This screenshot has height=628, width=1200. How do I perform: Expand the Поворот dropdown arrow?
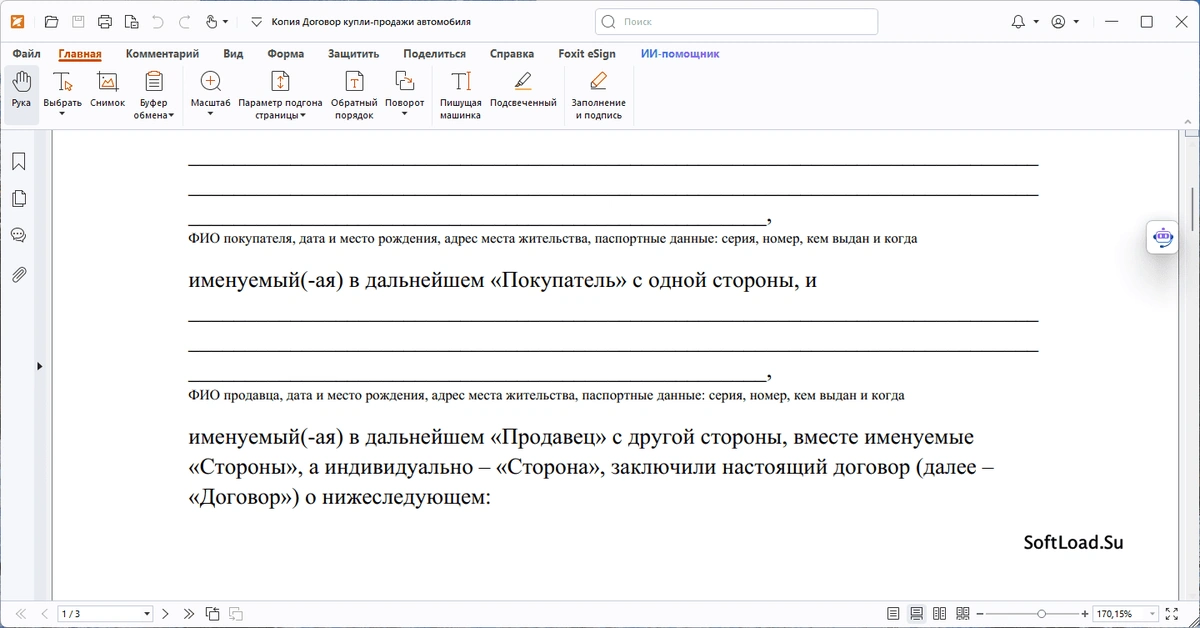click(405, 114)
